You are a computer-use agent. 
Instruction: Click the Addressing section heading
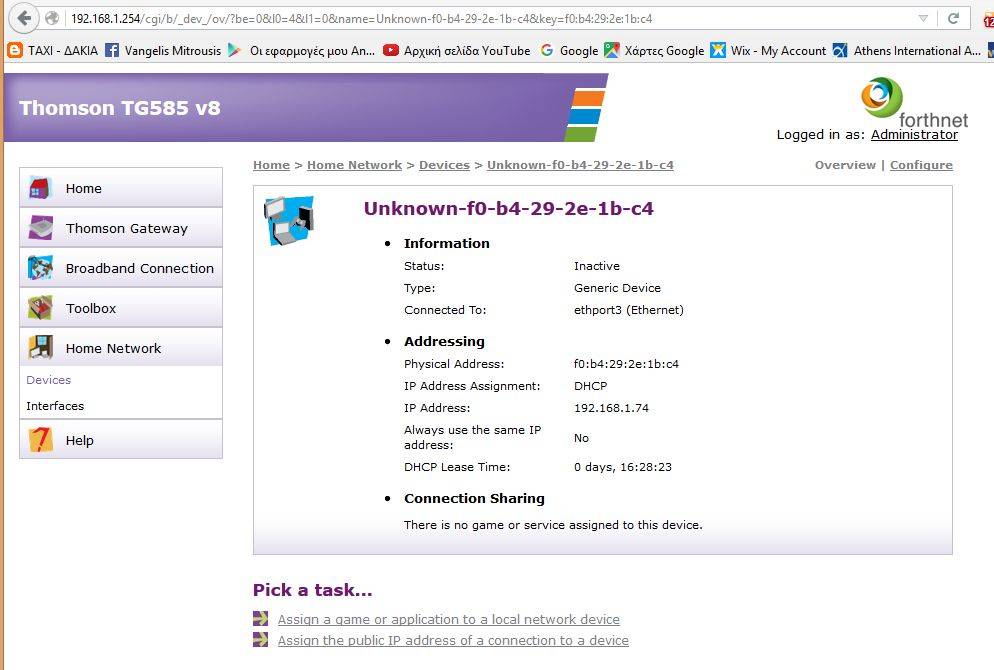pyautogui.click(x=444, y=341)
